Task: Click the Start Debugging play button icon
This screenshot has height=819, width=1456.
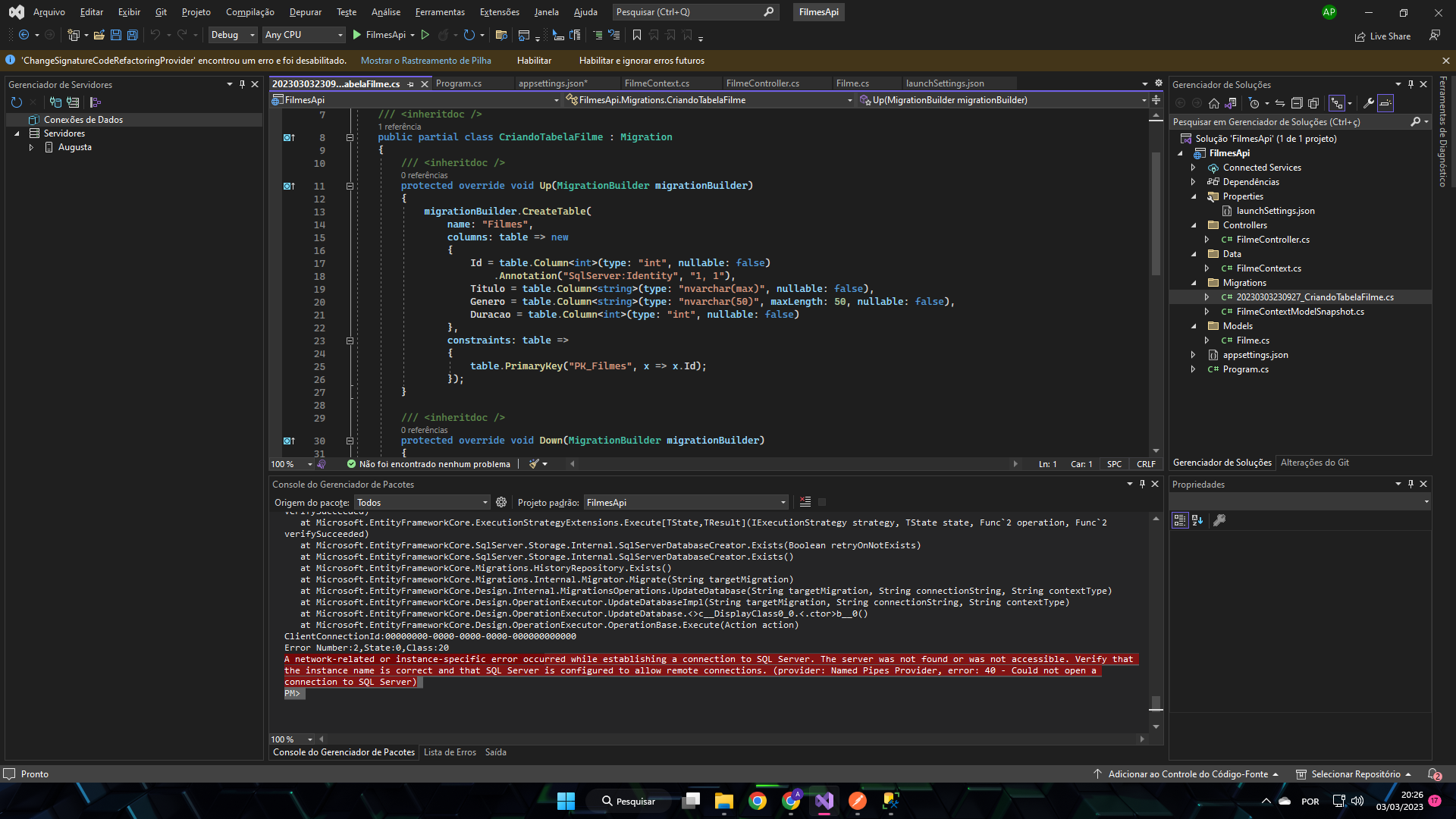Action: [357, 35]
